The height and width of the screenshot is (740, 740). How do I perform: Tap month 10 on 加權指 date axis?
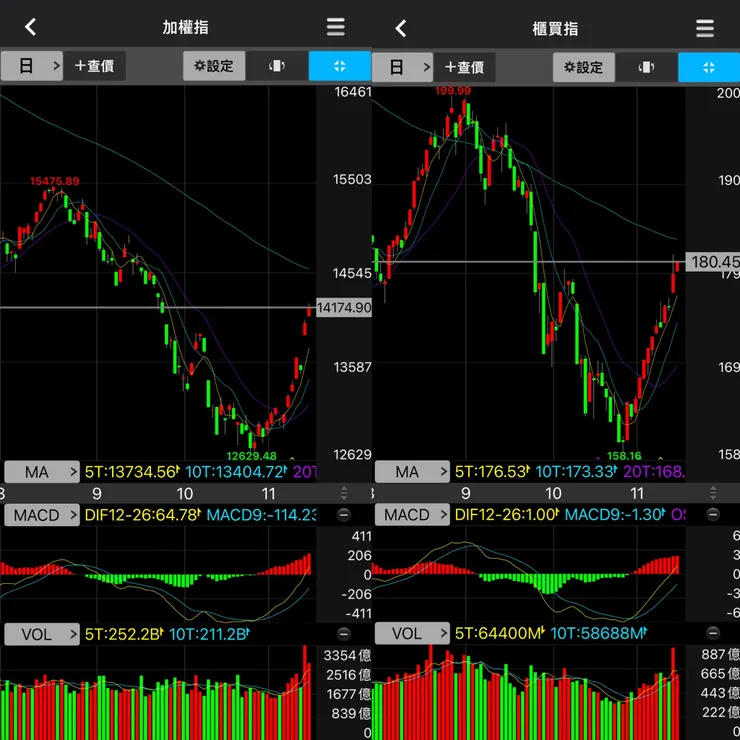pos(185,494)
